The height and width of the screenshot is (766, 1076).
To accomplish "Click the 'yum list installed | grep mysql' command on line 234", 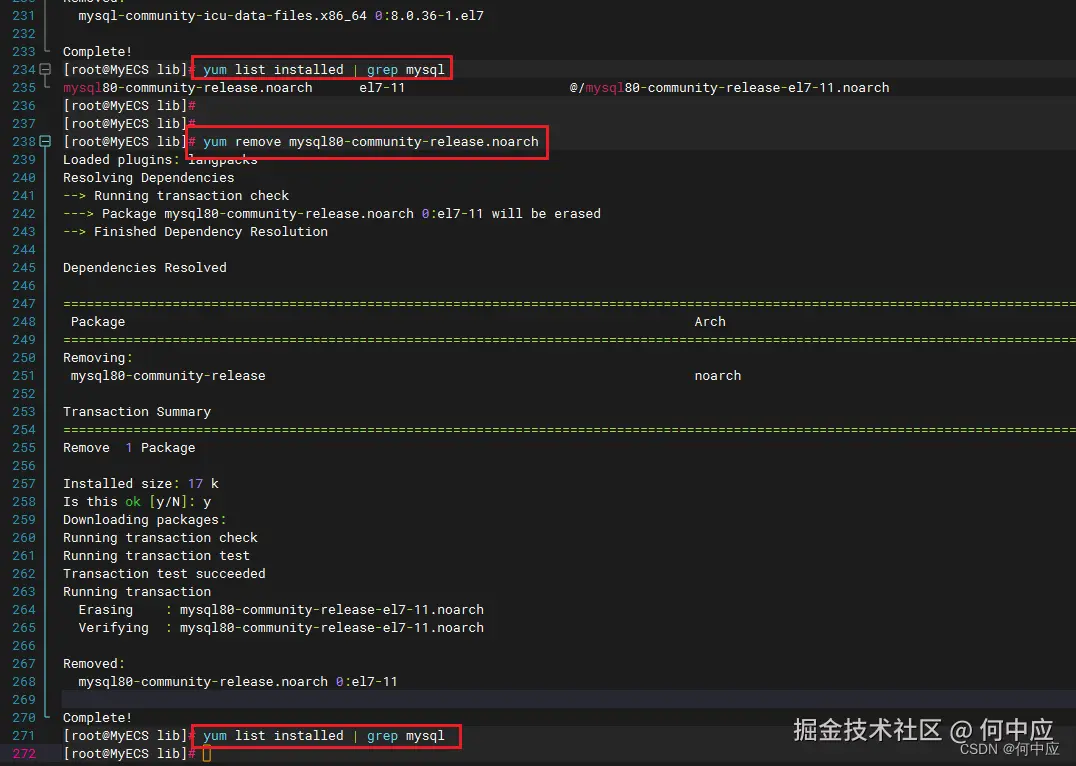I will 324,69.
